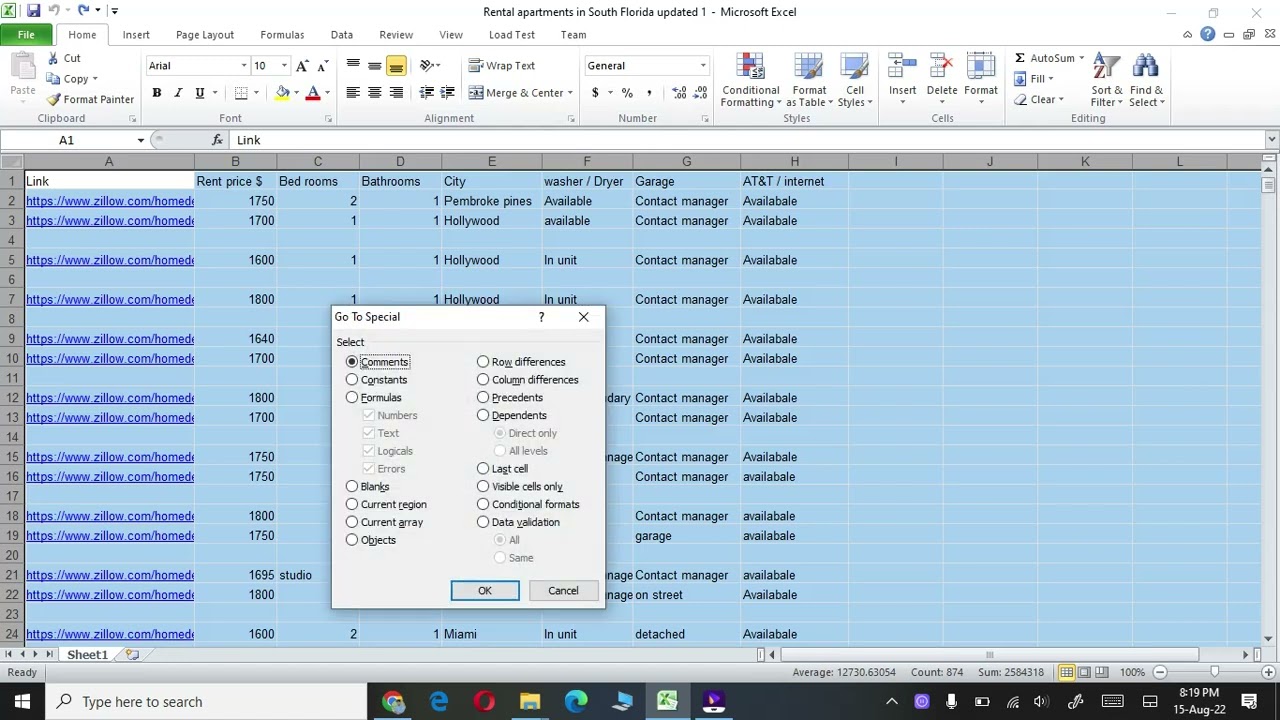Click the Save icon in Quick Access toolbar
Viewport: 1280px width, 720px height.
pos(34,11)
